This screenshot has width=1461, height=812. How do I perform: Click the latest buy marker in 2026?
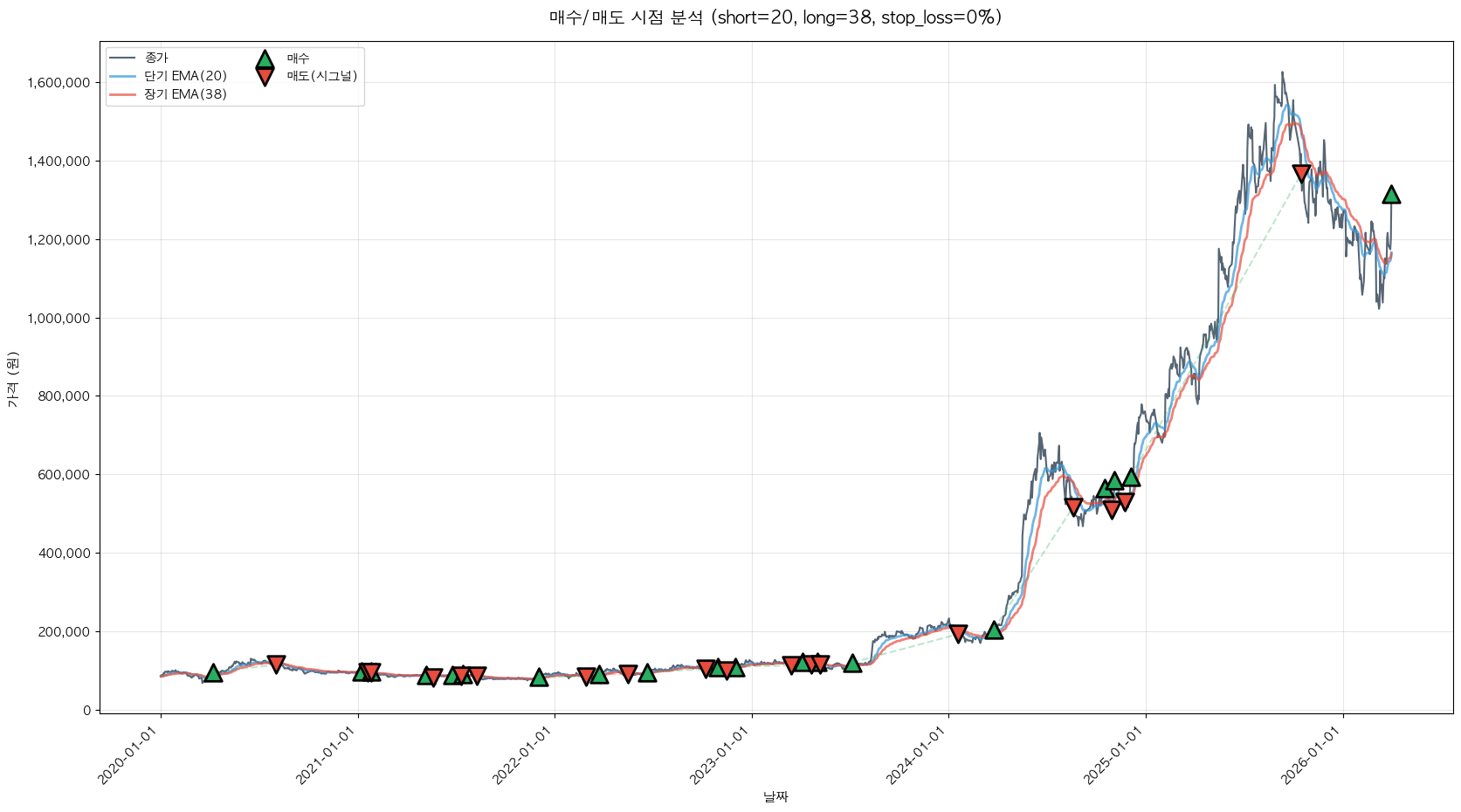pyautogui.click(x=1391, y=194)
